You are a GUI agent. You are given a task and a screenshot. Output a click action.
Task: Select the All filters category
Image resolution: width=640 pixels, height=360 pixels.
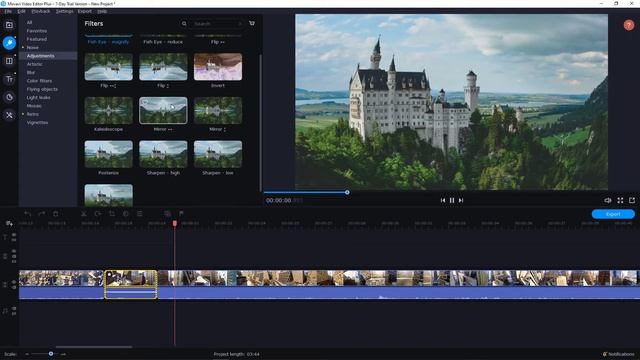[29, 22]
